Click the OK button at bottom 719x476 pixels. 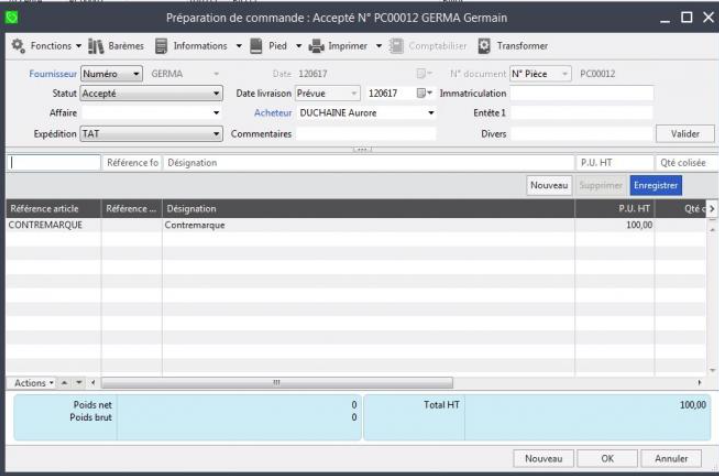tap(607, 458)
